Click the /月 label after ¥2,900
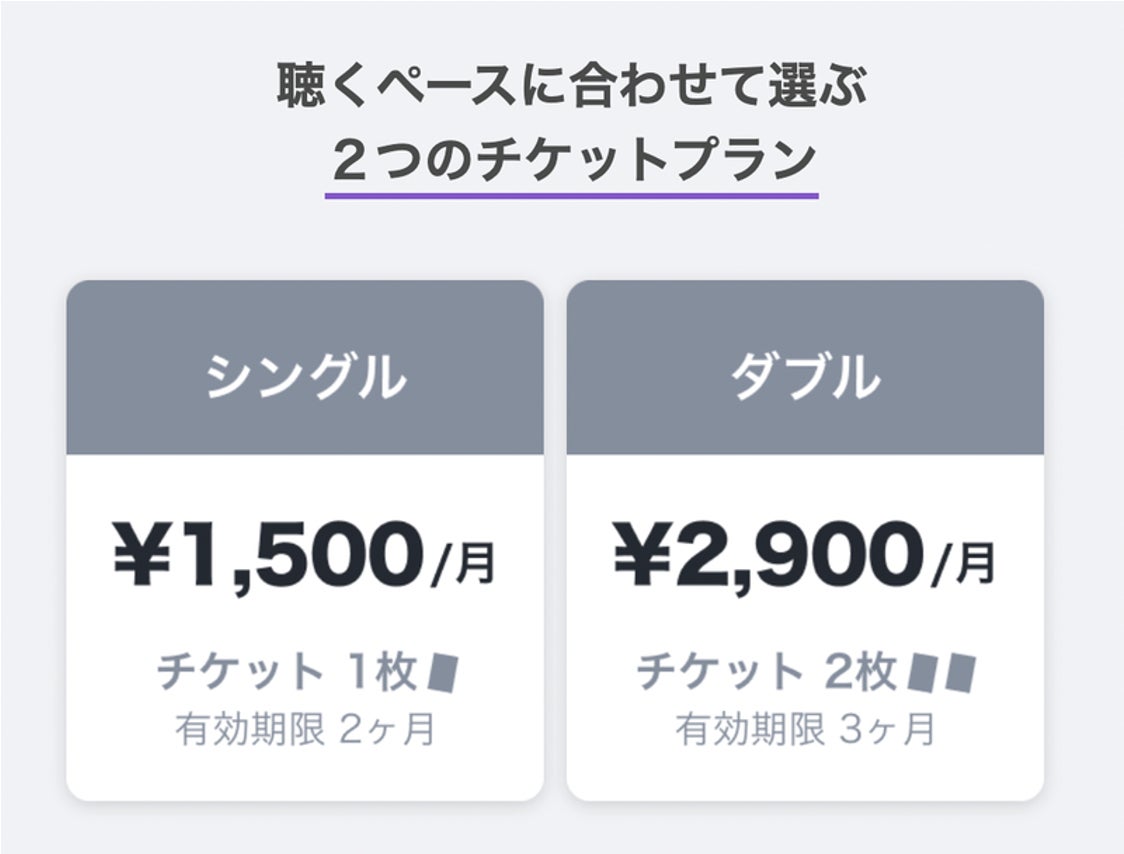 click(963, 564)
